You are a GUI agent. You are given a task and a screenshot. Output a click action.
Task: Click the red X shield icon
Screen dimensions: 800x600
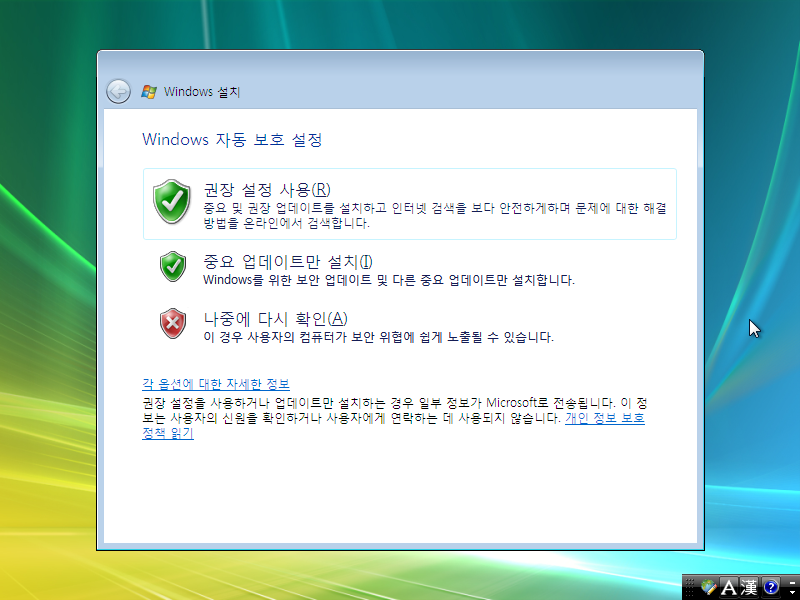coord(173,323)
